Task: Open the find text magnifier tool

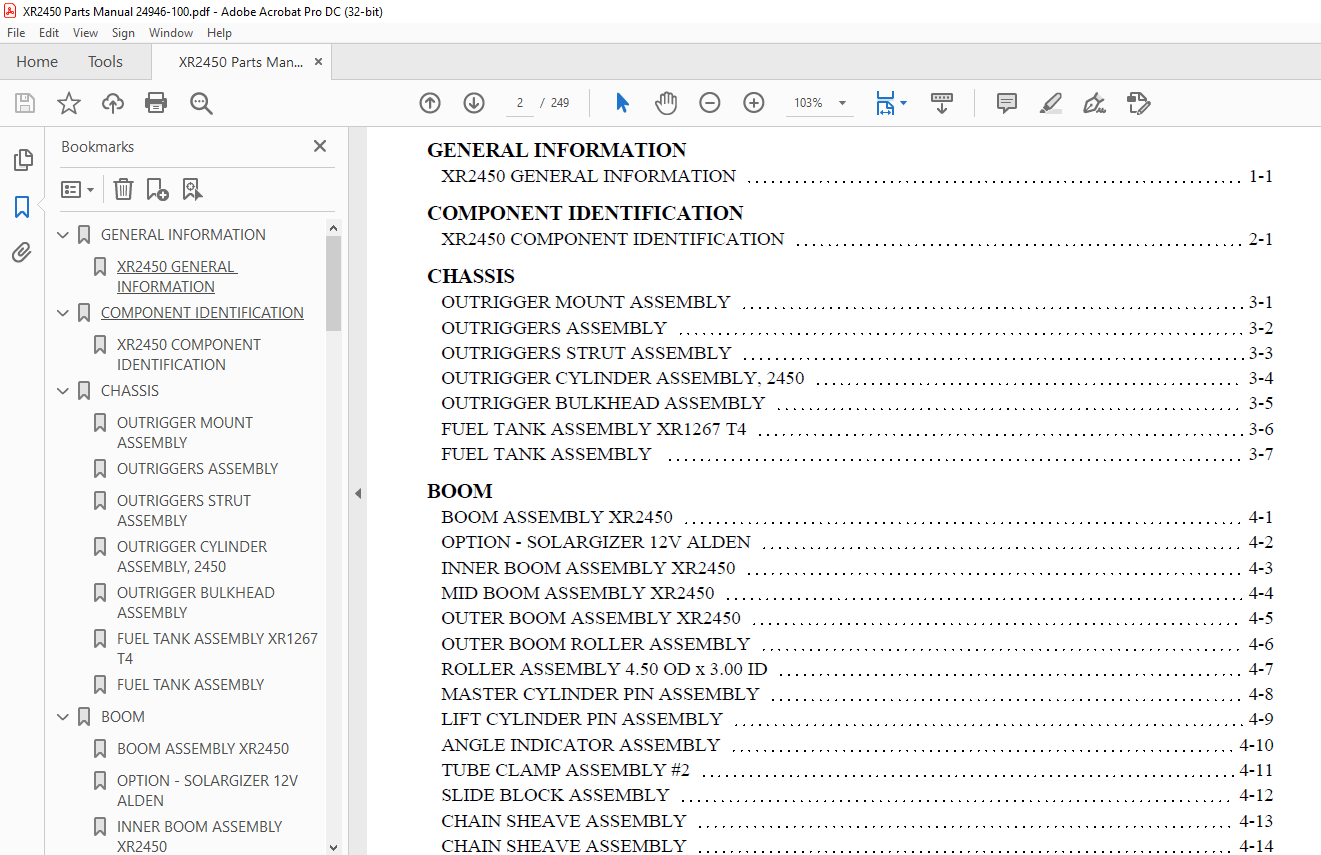Action: point(201,103)
